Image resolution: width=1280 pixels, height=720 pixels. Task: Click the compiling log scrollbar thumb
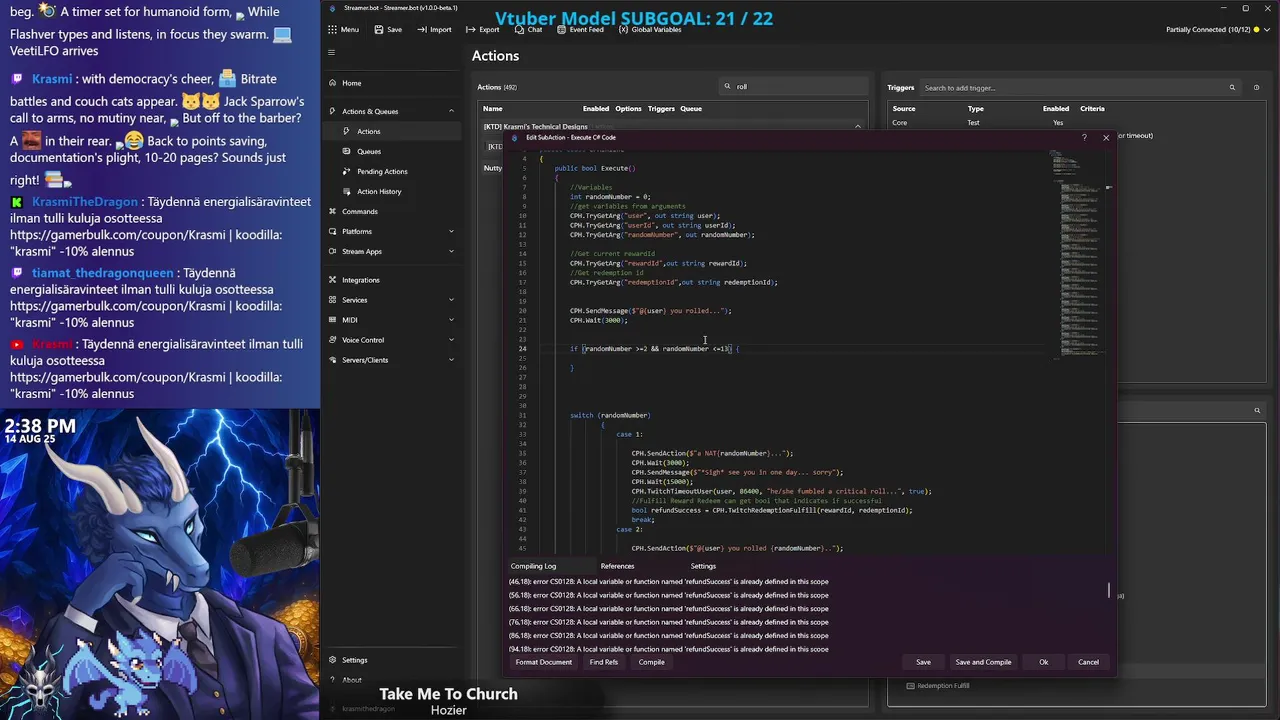coord(1108,591)
